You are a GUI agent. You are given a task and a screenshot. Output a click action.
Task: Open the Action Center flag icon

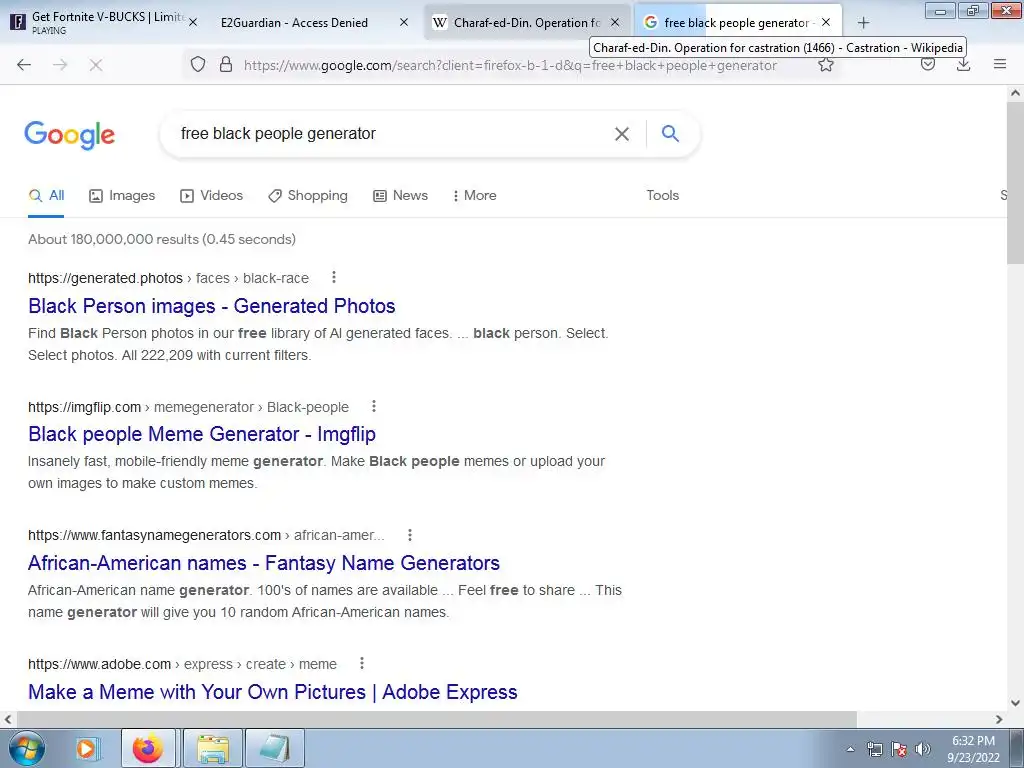click(899, 749)
